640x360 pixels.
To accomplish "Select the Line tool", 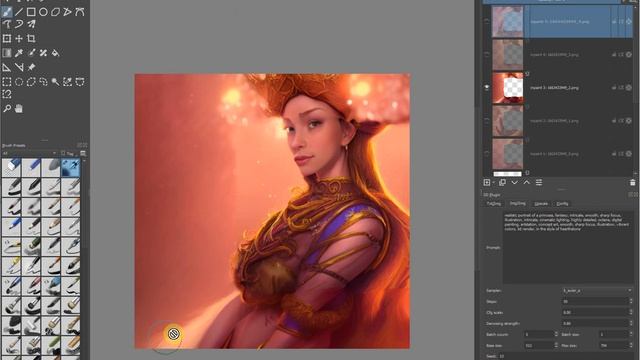I will click(x=19, y=12).
